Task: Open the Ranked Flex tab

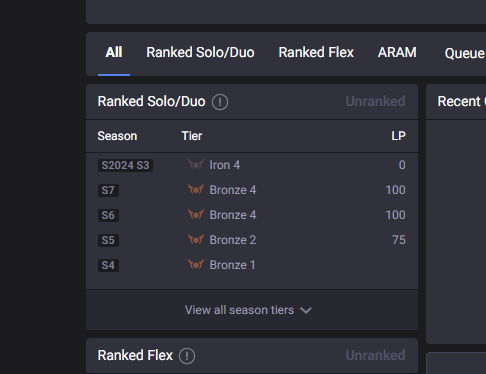Action: (316, 53)
